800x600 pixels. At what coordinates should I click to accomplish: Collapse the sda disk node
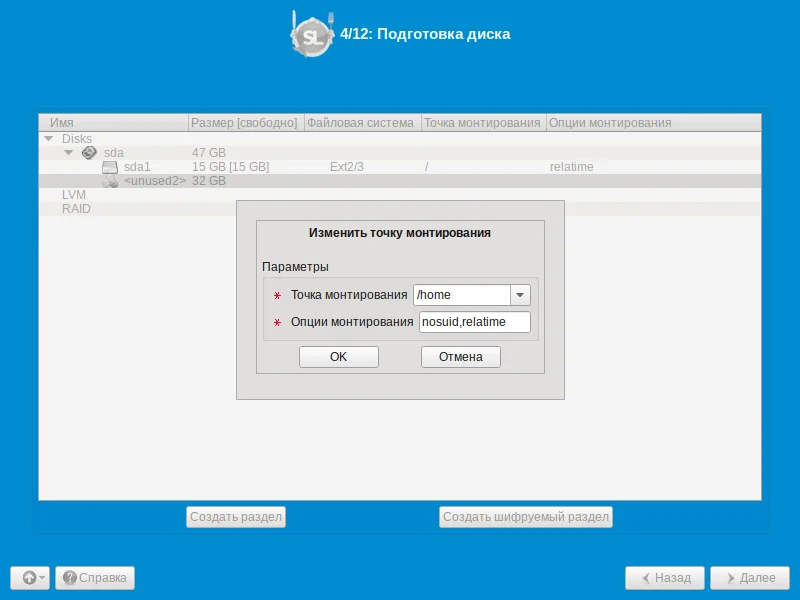pyautogui.click(x=68, y=153)
